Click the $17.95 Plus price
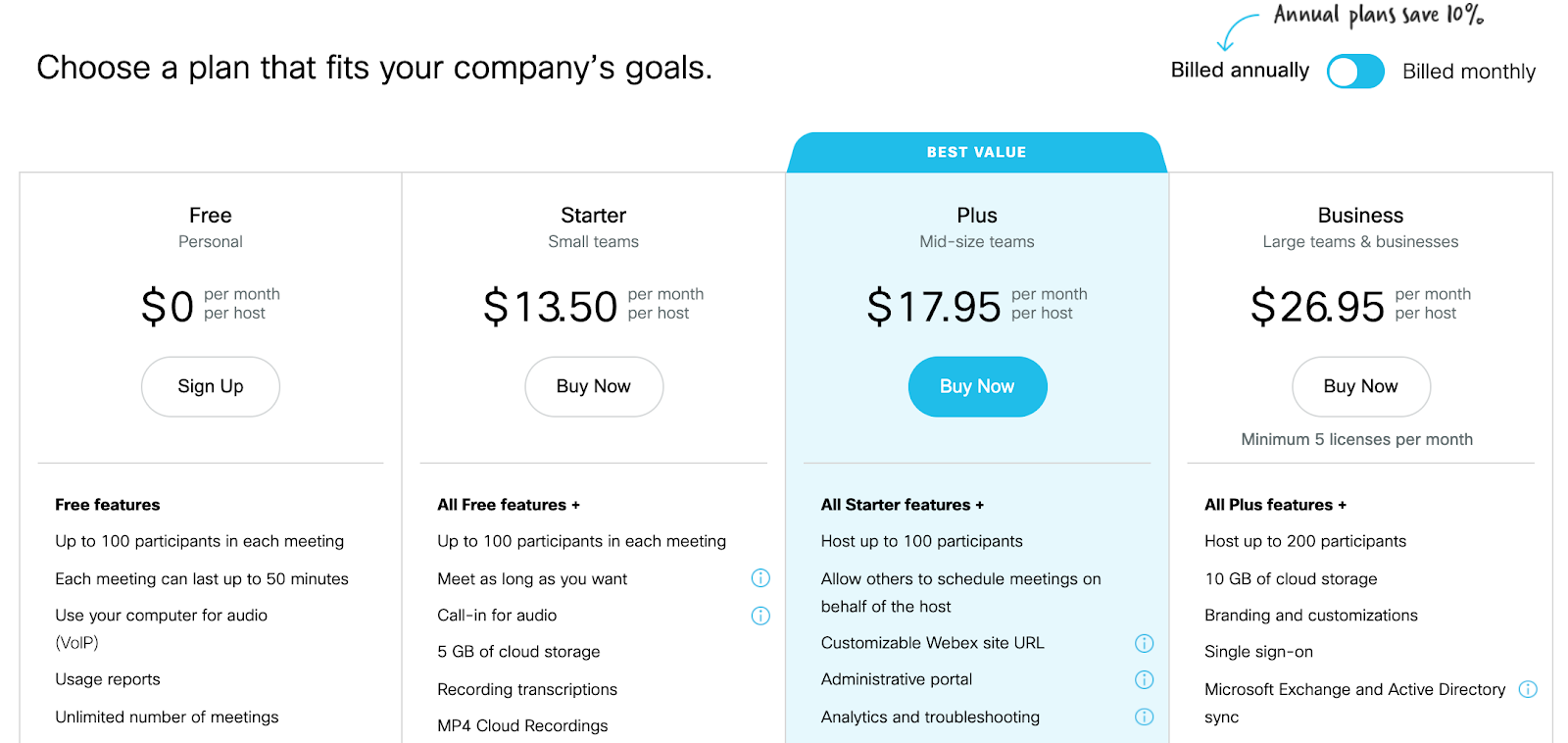 [x=934, y=307]
